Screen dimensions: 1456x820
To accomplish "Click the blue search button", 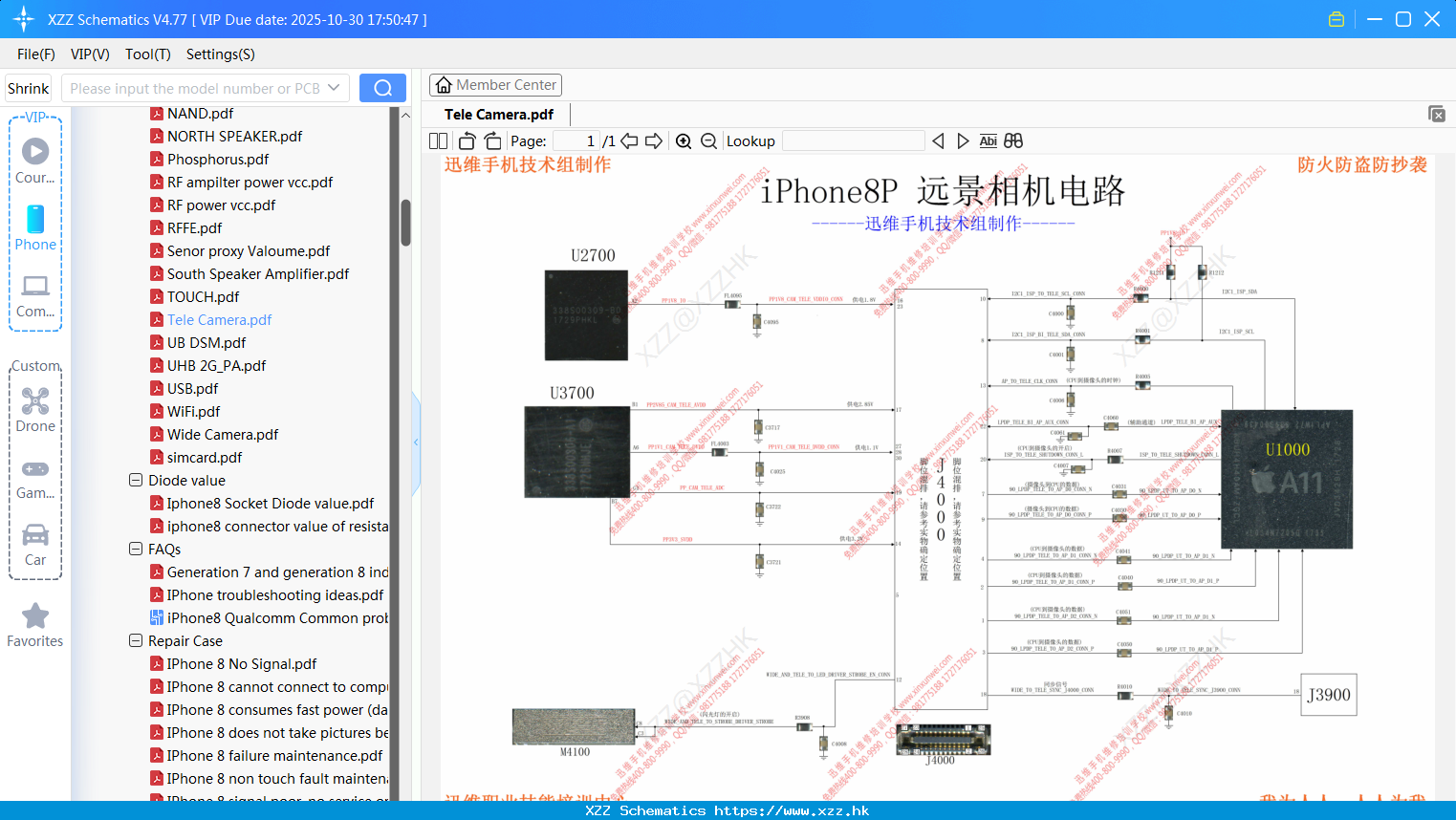I will [382, 88].
